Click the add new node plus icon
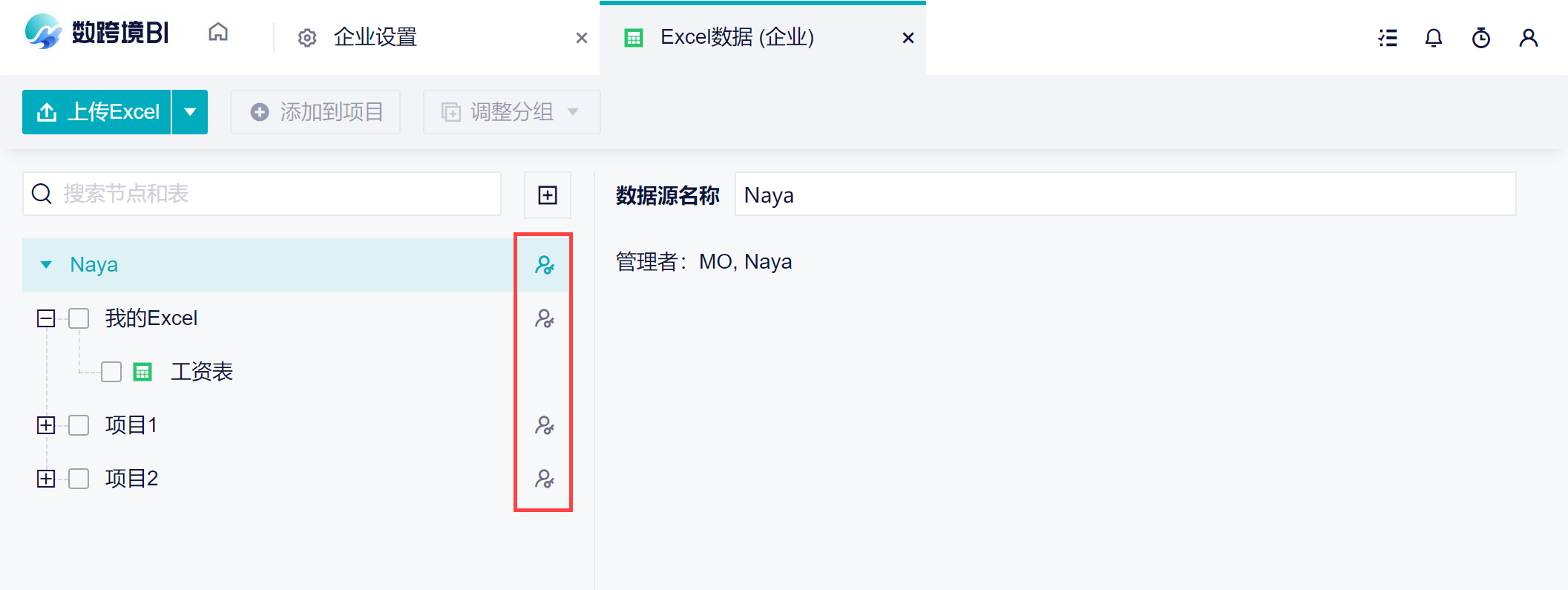1568x590 pixels. click(548, 195)
